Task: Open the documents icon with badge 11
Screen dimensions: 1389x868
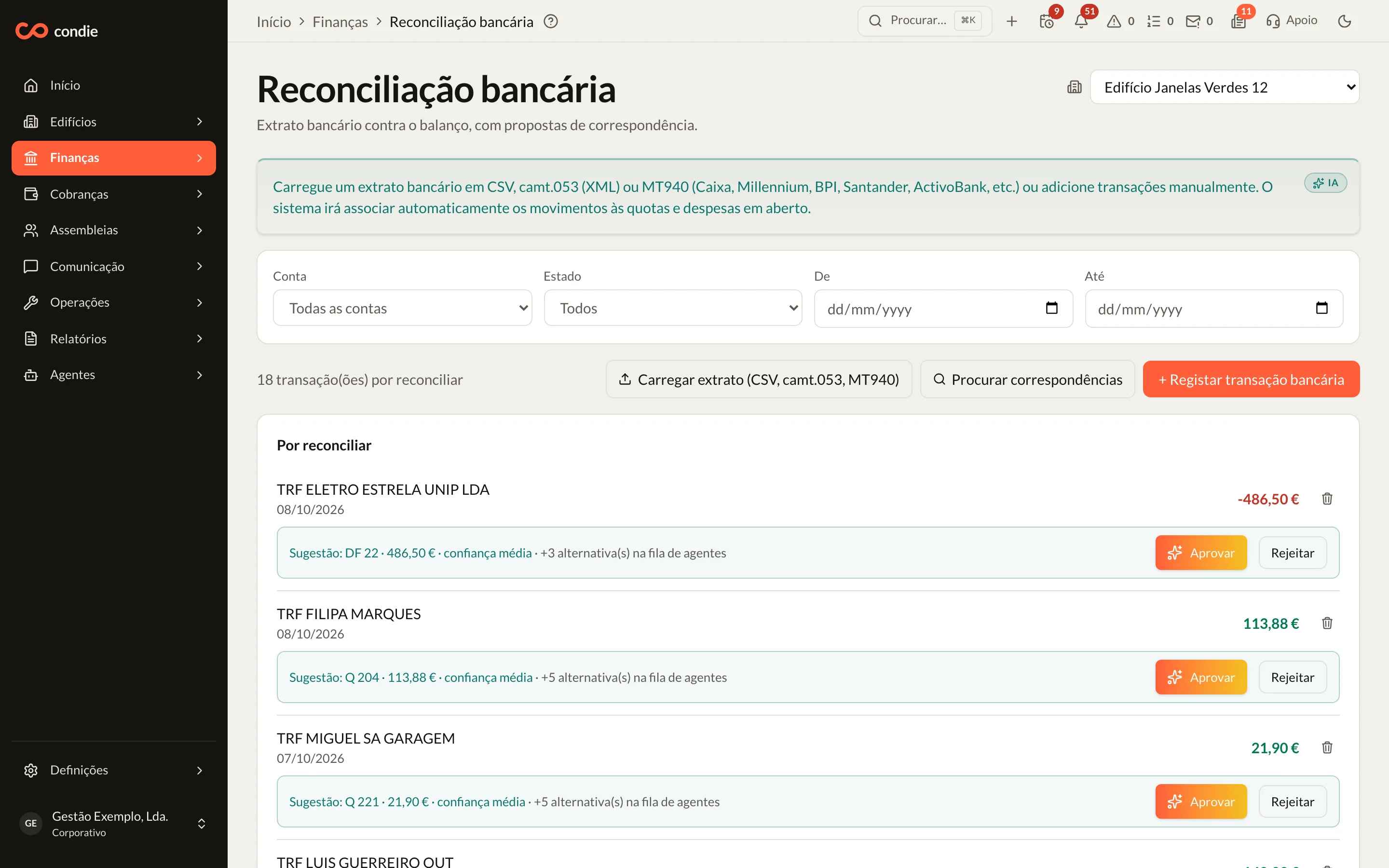Action: click(x=1239, y=21)
